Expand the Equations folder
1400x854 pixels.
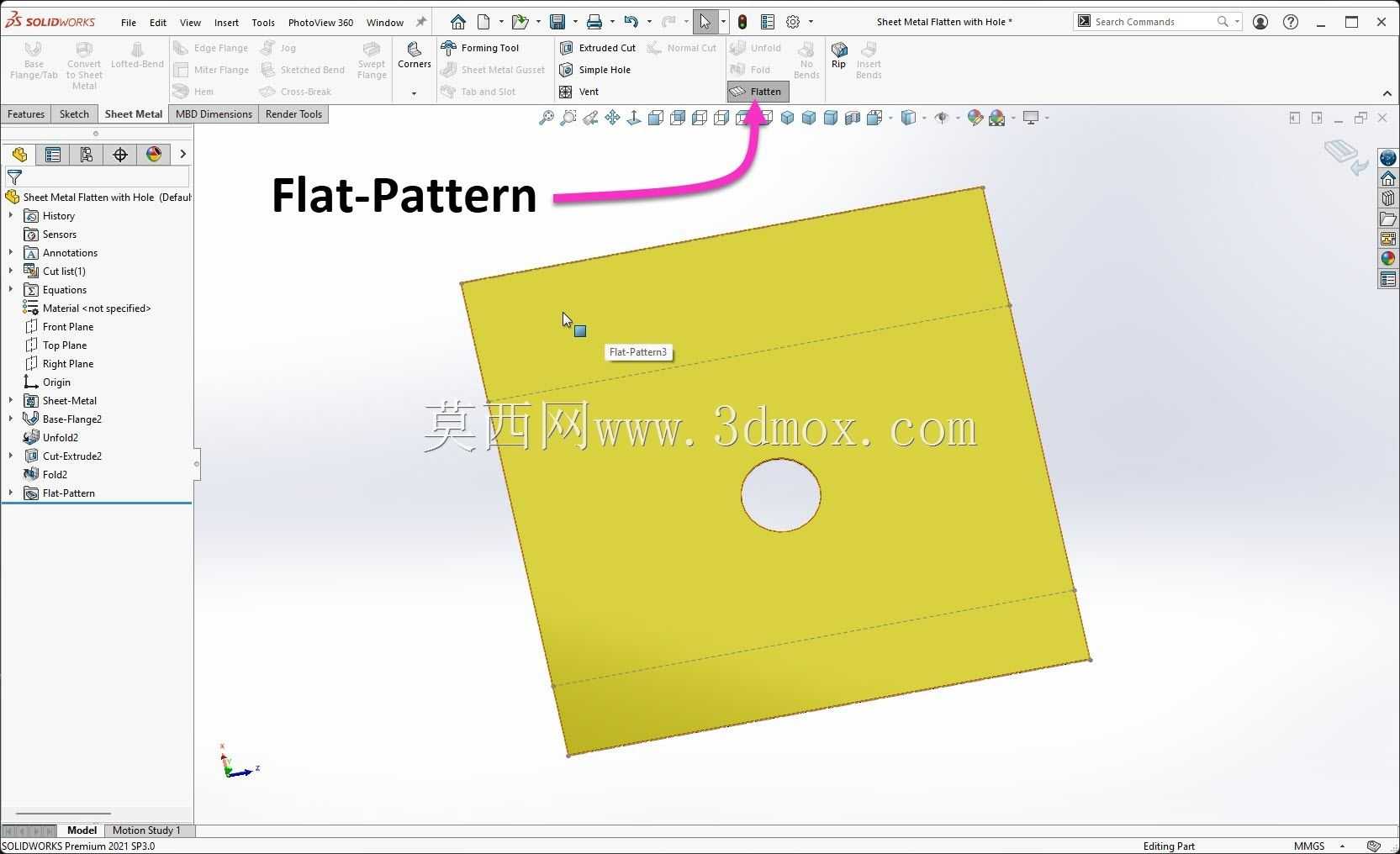[11, 290]
